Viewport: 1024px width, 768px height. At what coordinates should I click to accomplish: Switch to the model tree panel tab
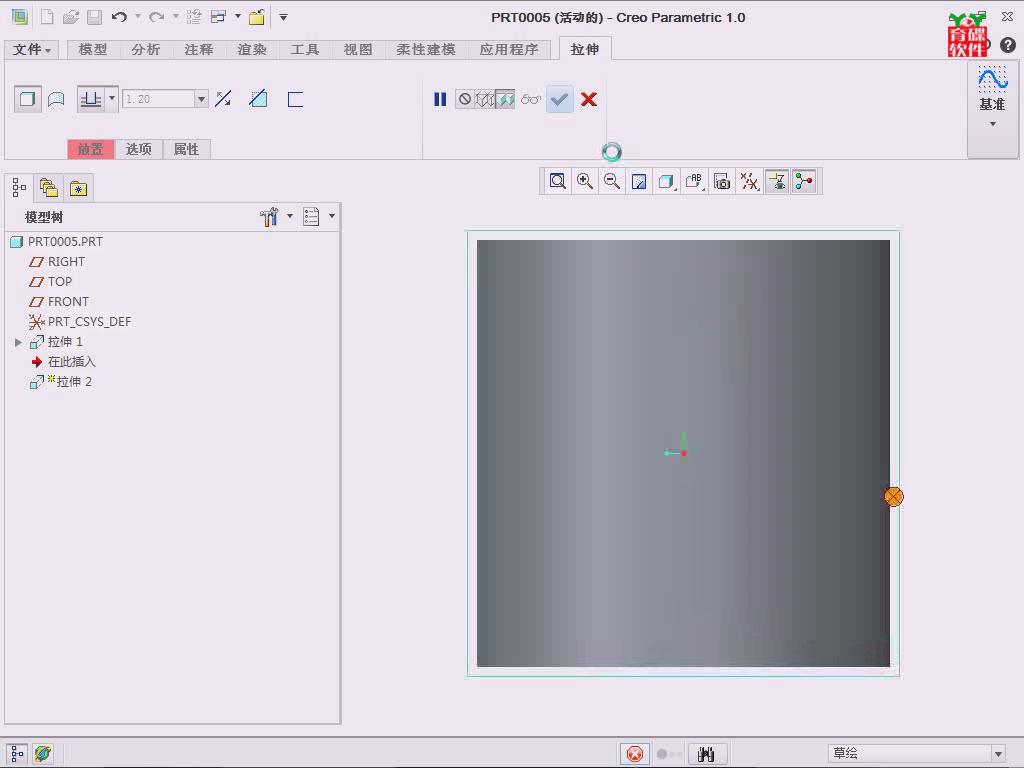(x=19, y=188)
